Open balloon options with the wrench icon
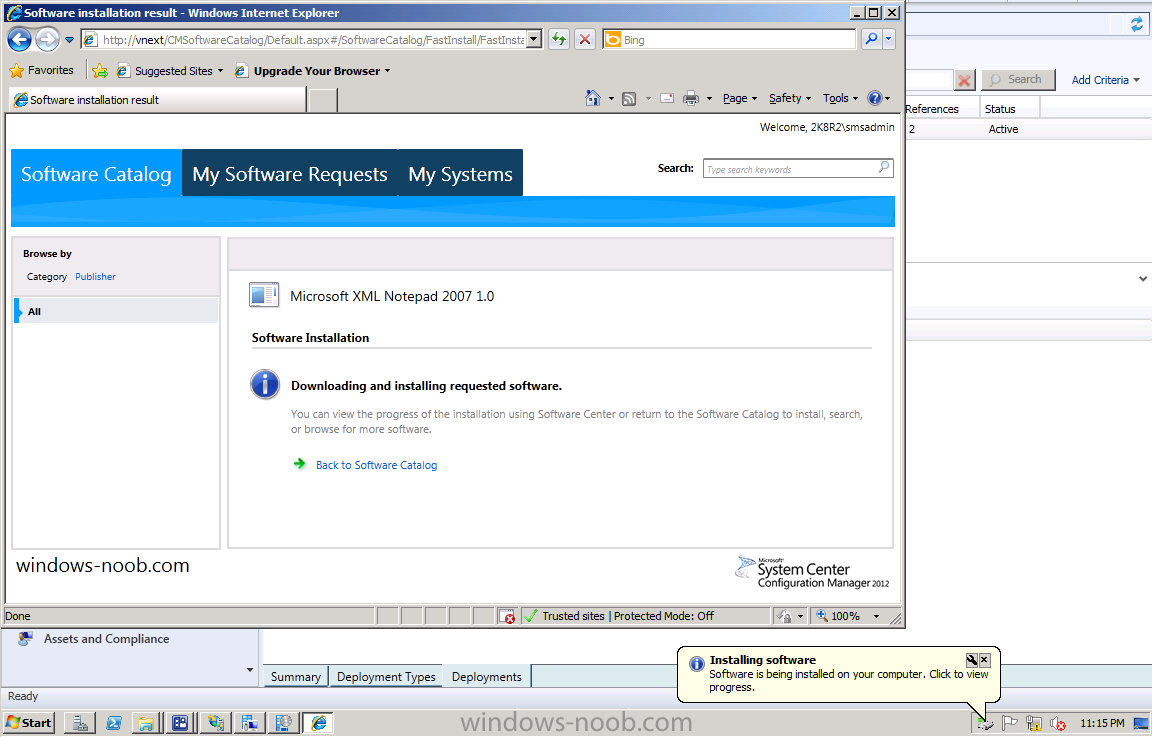Screen dimensions: 1152x737 coord(972,660)
